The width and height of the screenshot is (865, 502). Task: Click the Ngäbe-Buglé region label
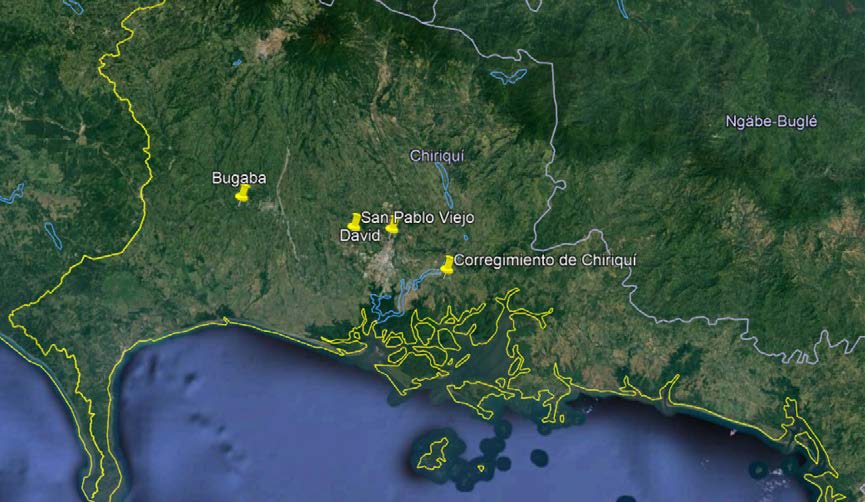pos(771,121)
